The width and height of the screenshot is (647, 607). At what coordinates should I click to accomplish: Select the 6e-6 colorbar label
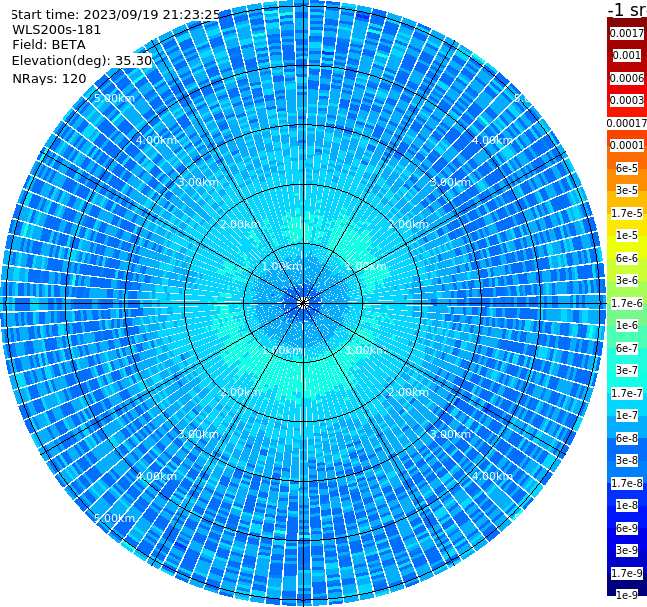pos(627,258)
